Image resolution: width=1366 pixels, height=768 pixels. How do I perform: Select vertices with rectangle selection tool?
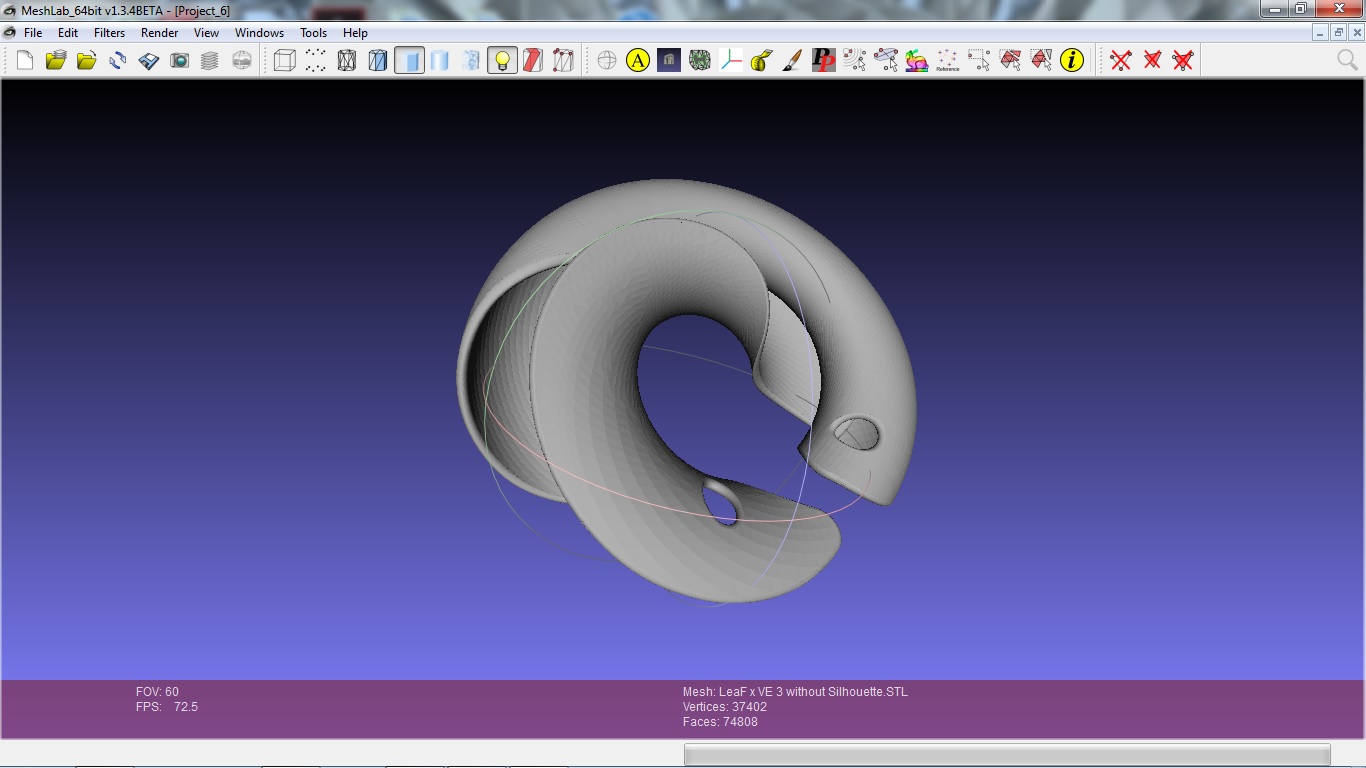pyautogui.click(x=979, y=61)
